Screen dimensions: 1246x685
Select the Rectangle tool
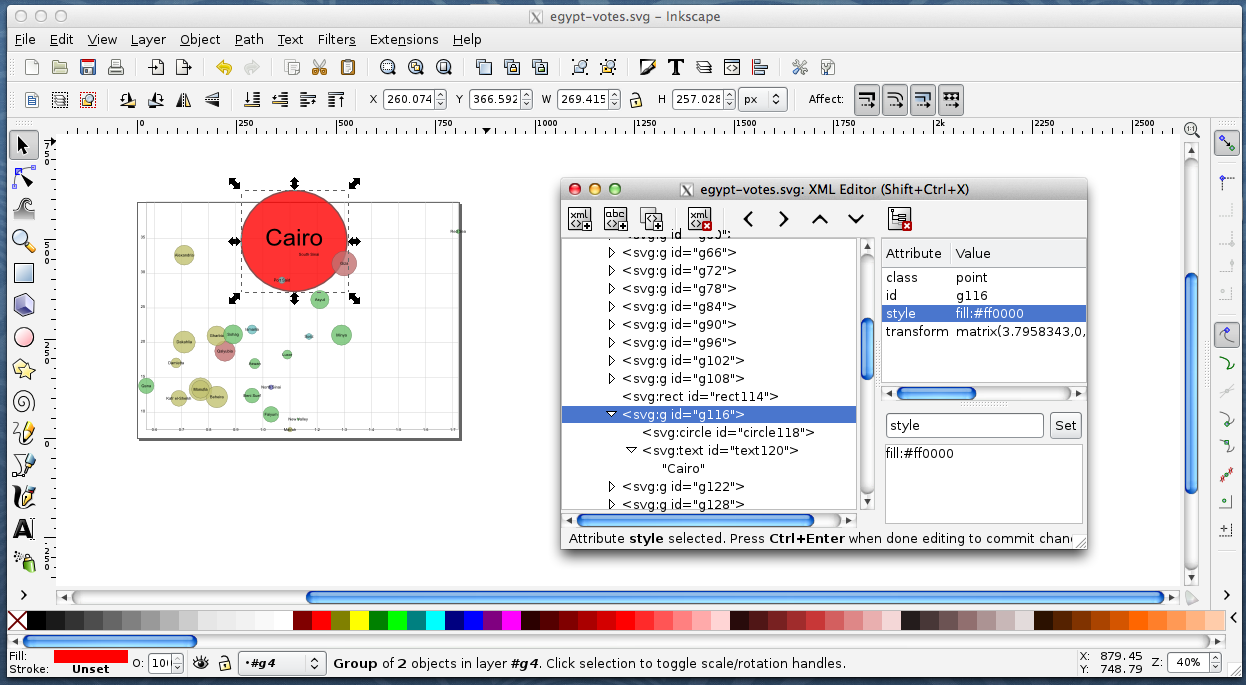(x=23, y=272)
